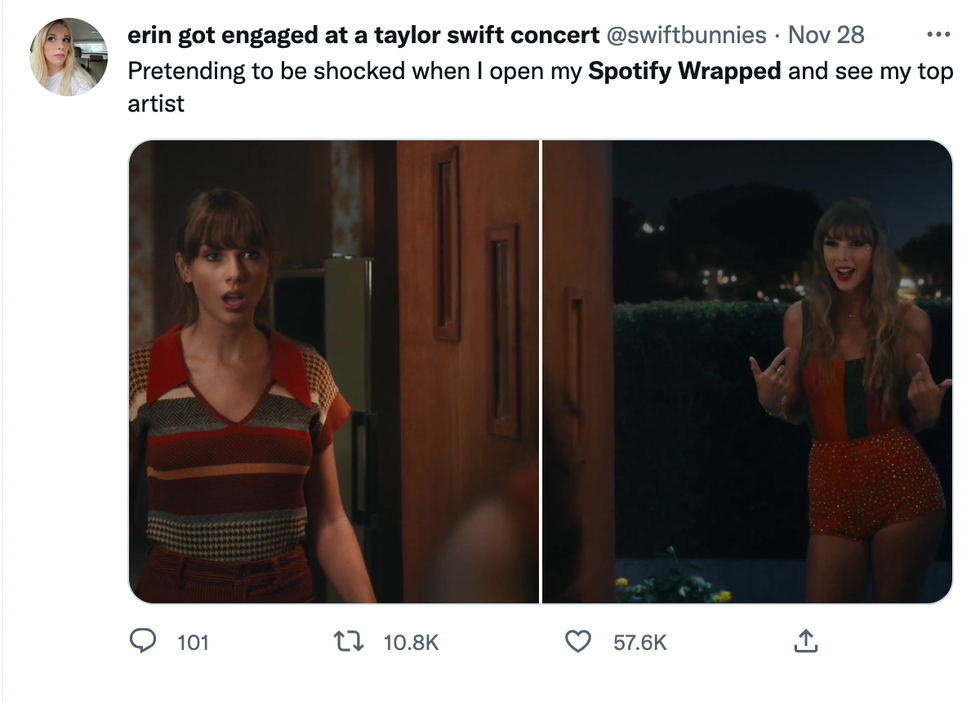
Task: Open the left photo with the striped knit top
Action: 333,372
